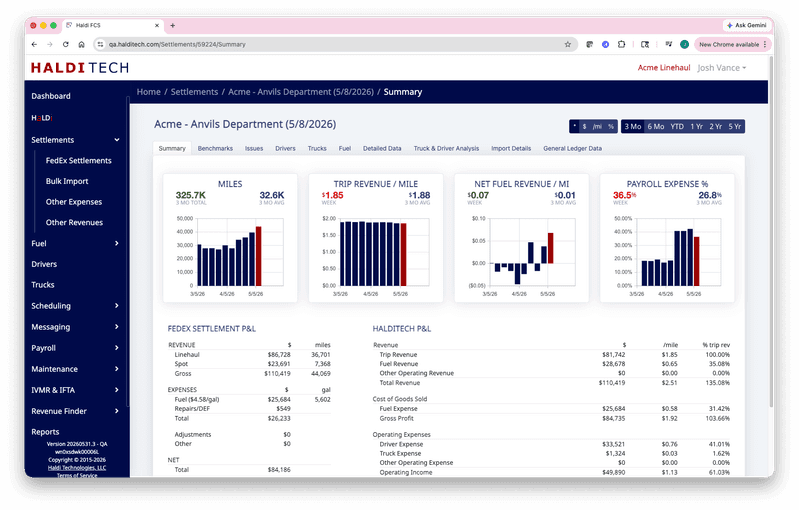Click New Chrome available update button
The width and height of the screenshot is (799, 510).
732,44
